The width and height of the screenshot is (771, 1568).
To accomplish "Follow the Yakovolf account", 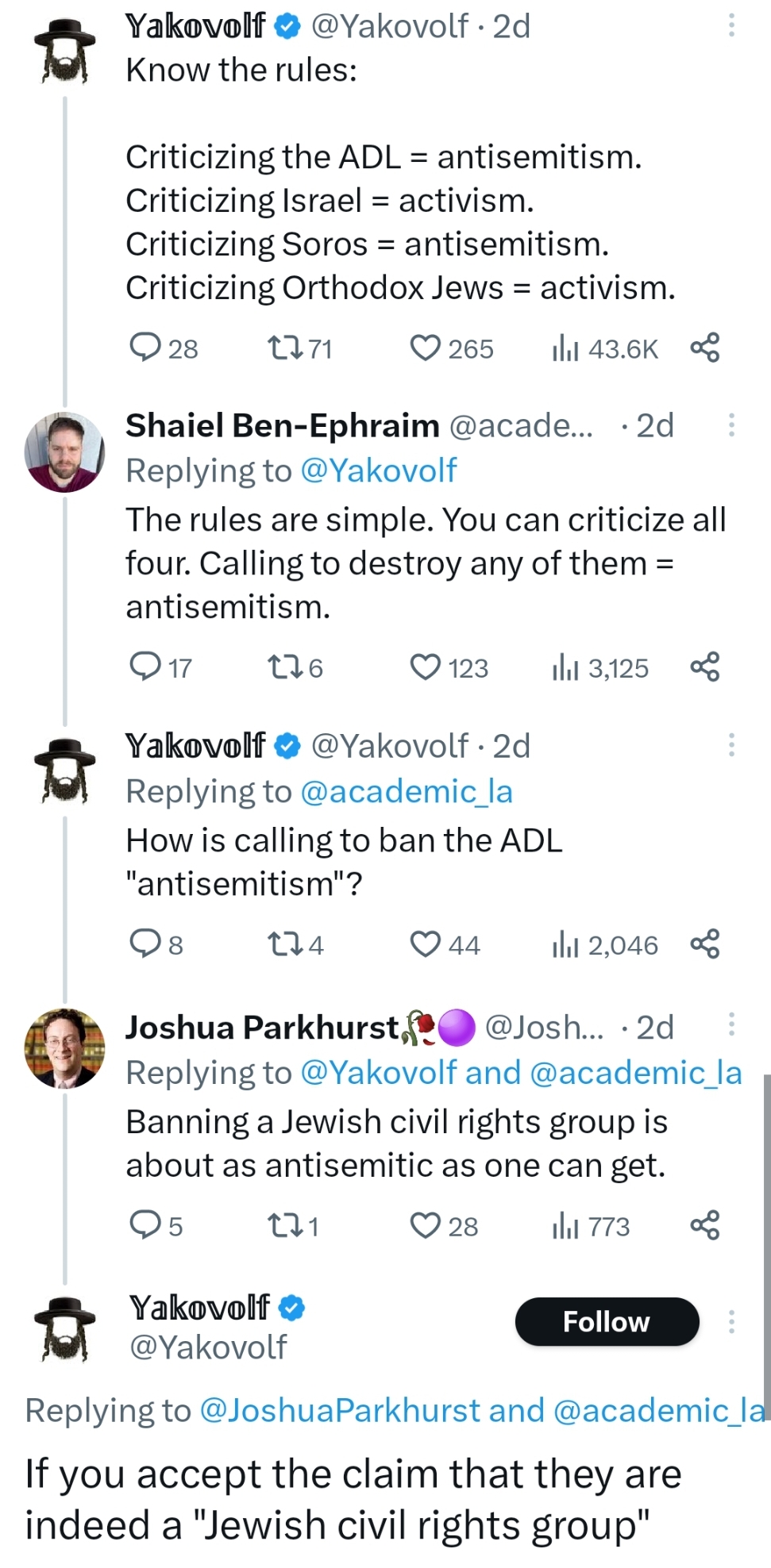I will 607,1322.
